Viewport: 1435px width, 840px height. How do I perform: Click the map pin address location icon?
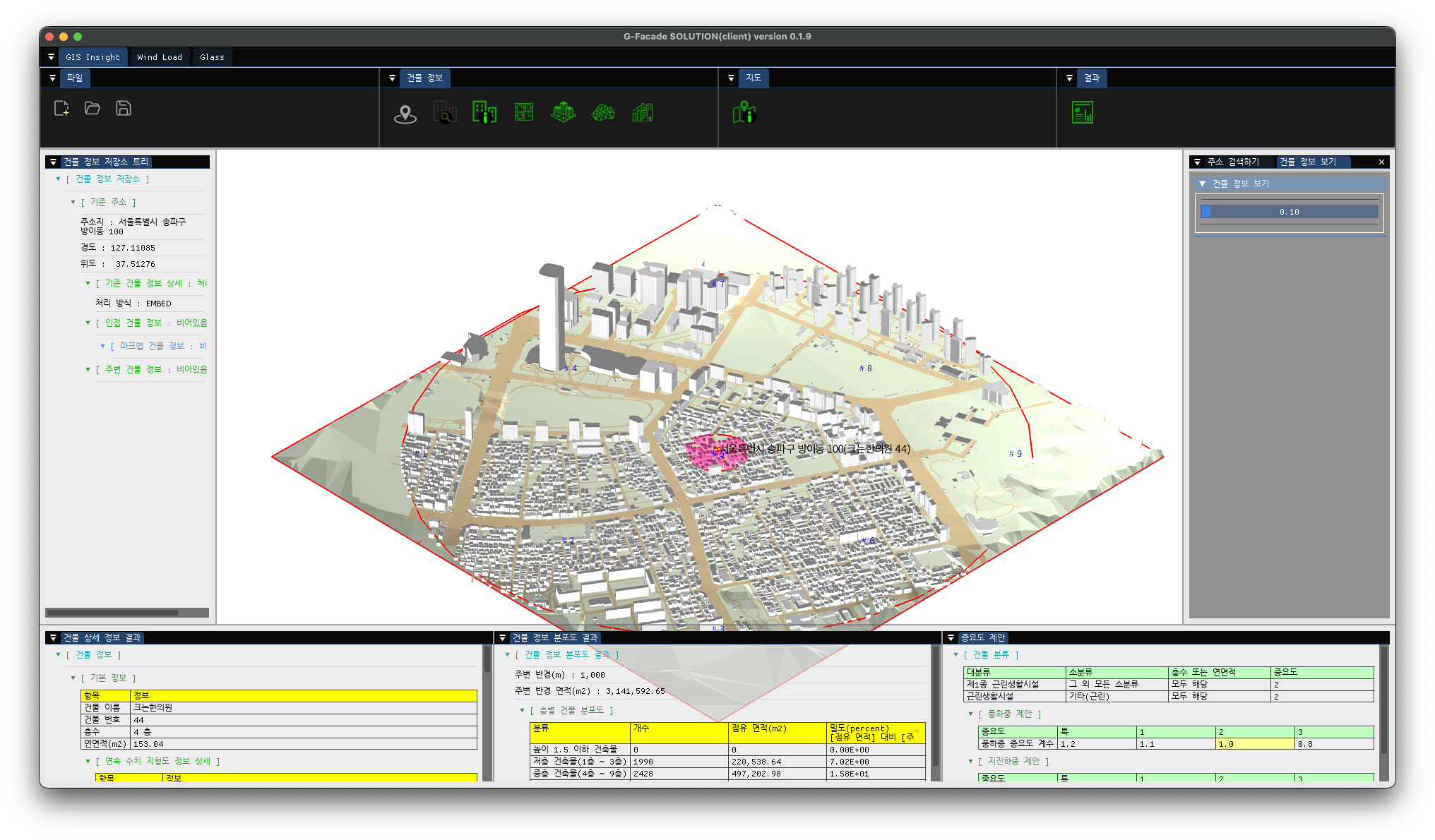click(405, 113)
